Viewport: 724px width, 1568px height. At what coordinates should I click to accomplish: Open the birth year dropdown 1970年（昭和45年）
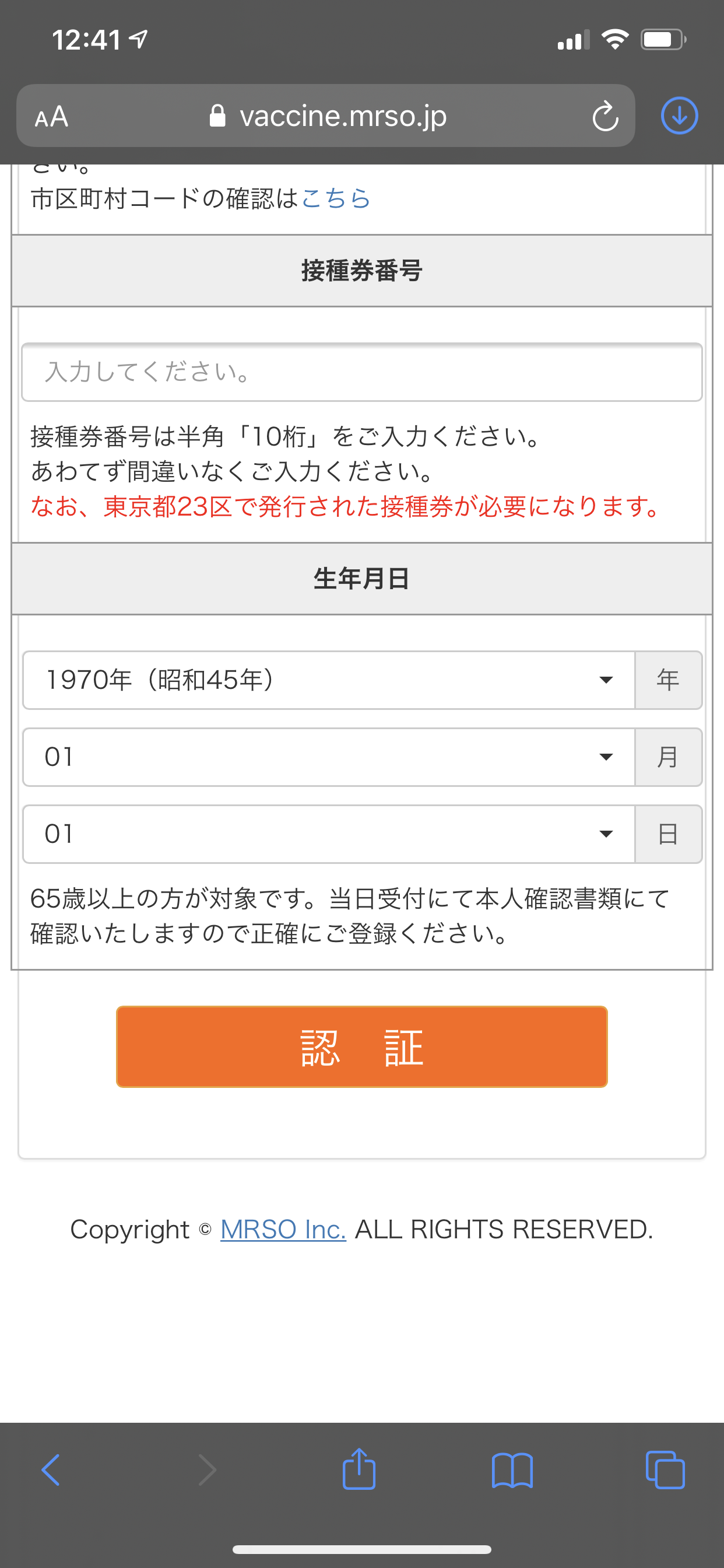(329, 680)
